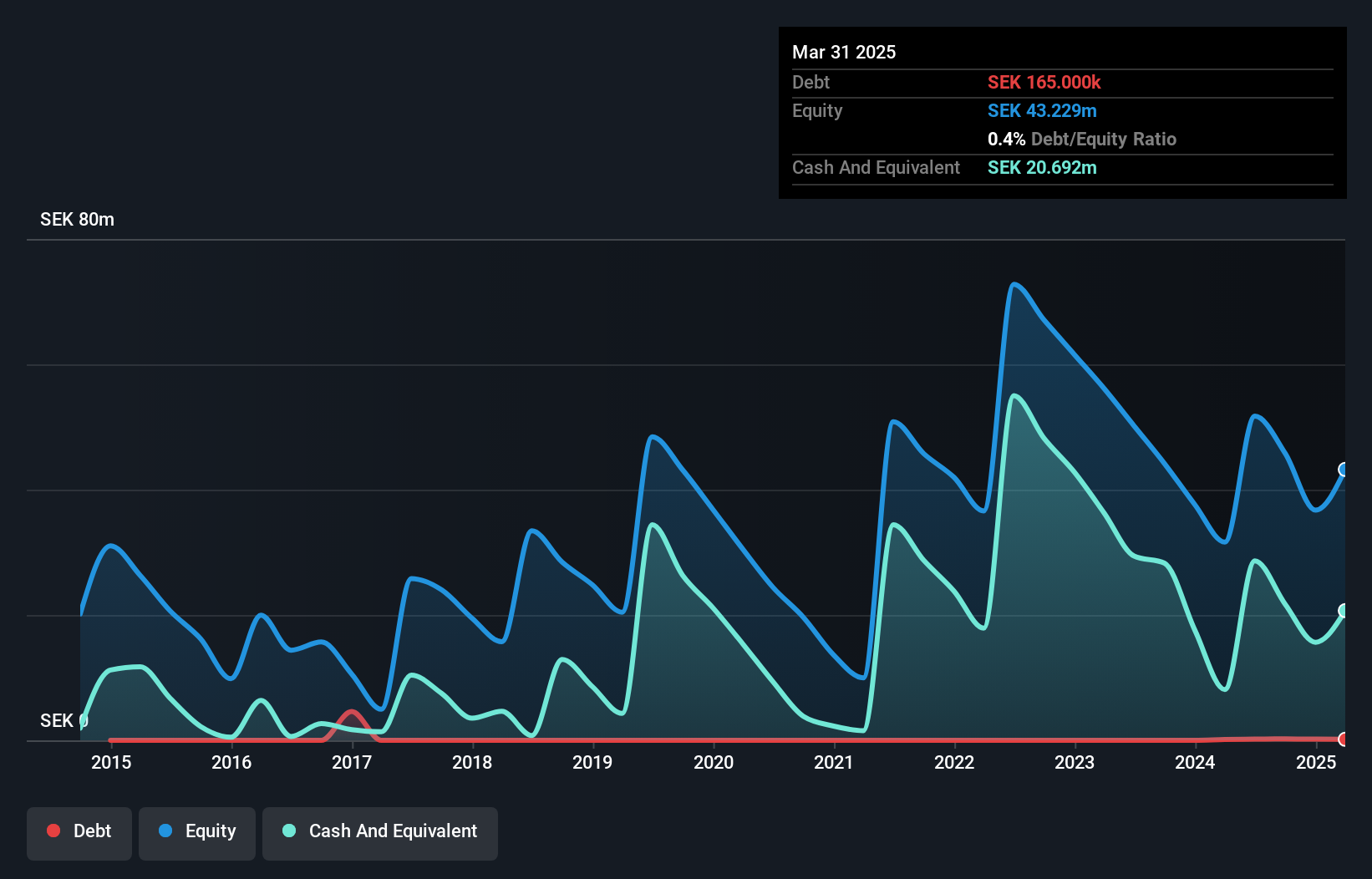This screenshot has width=1372, height=879.
Task: Toggle the Debt legend button
Action: [x=79, y=833]
